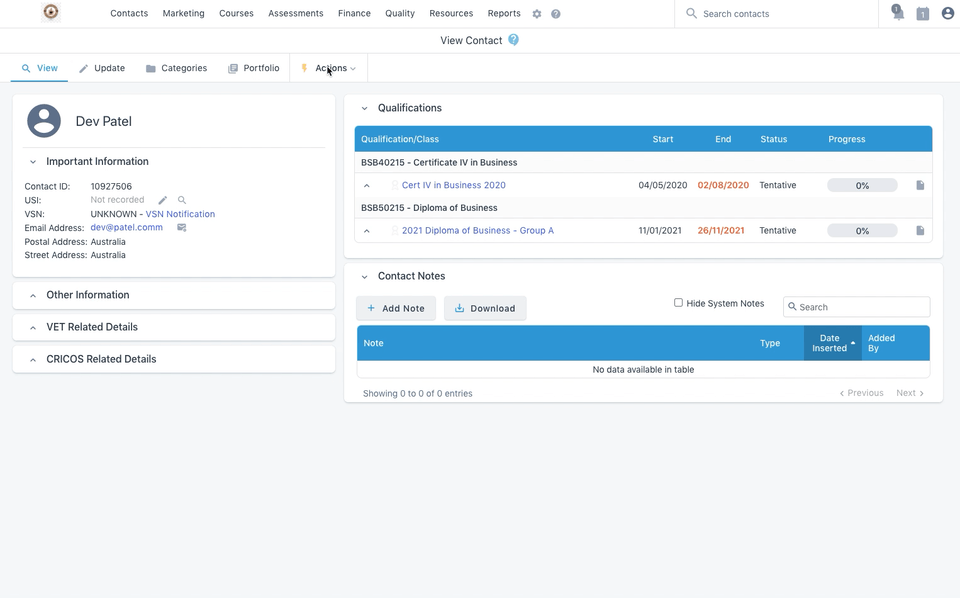The image size is (960, 598).
Task: Open the Finance menu
Action: [x=354, y=13]
